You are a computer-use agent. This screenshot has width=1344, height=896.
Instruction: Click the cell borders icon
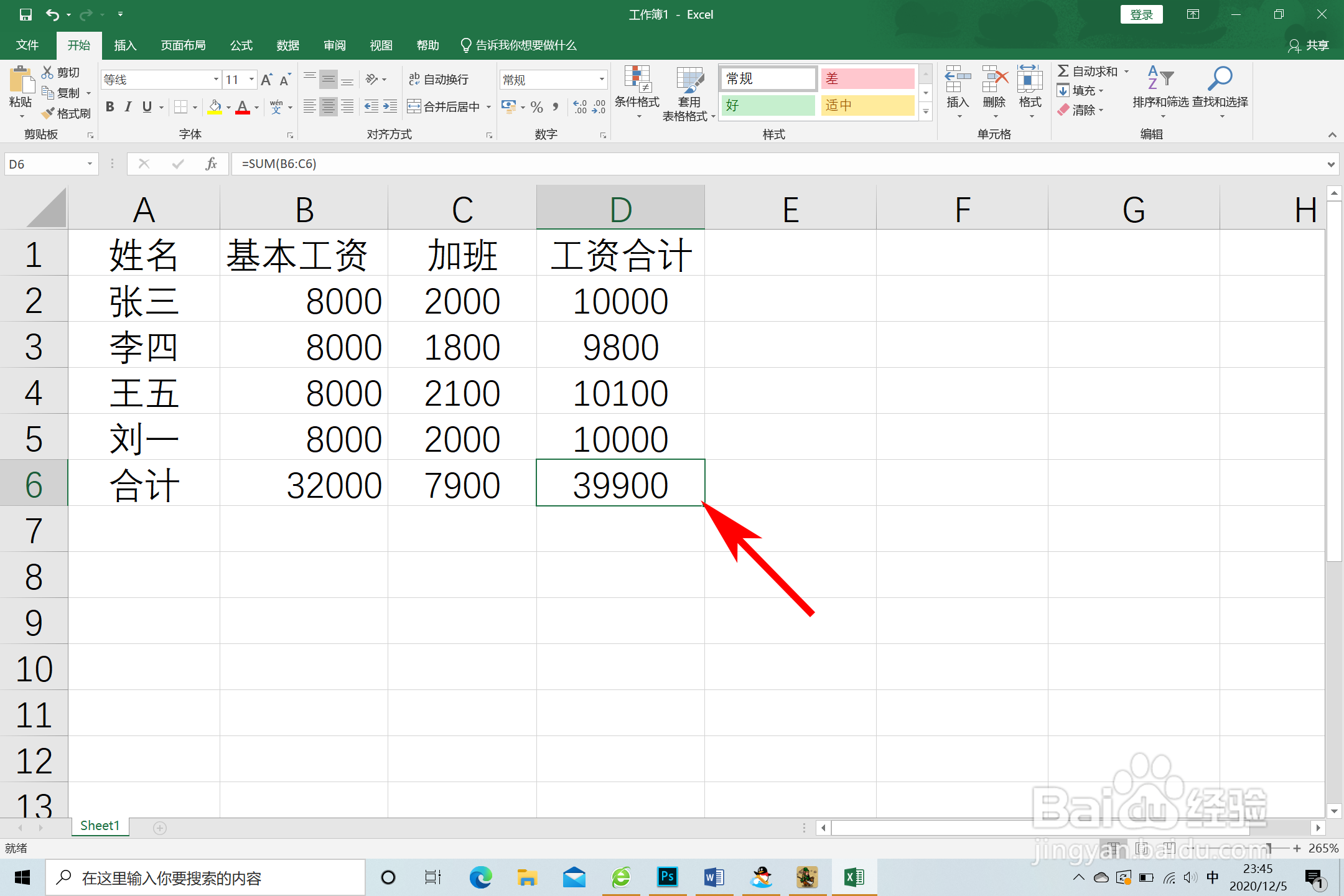[x=180, y=107]
